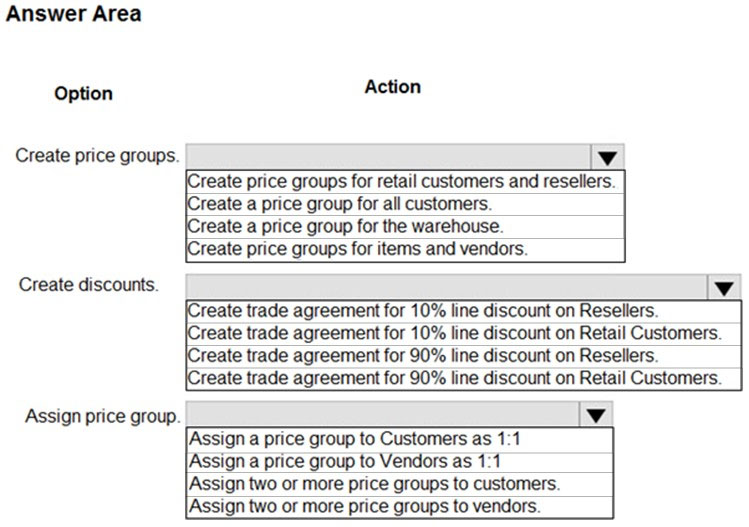
Task: Open the Create discounts dropdown arrow
Action: 724,287
